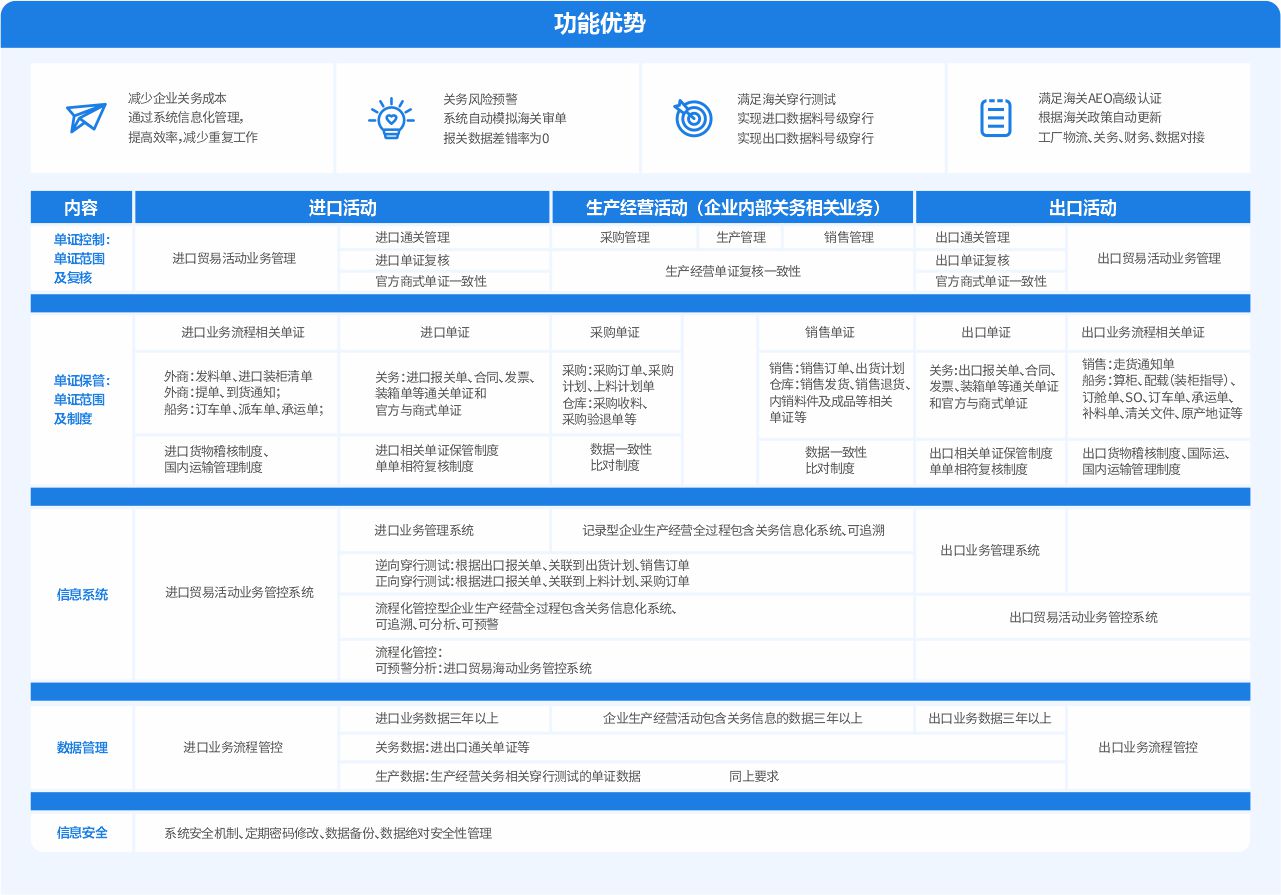Click the 出口业务管理系统 cell
Image resolution: width=1281 pixels, height=895 pixels.
coord(990,550)
